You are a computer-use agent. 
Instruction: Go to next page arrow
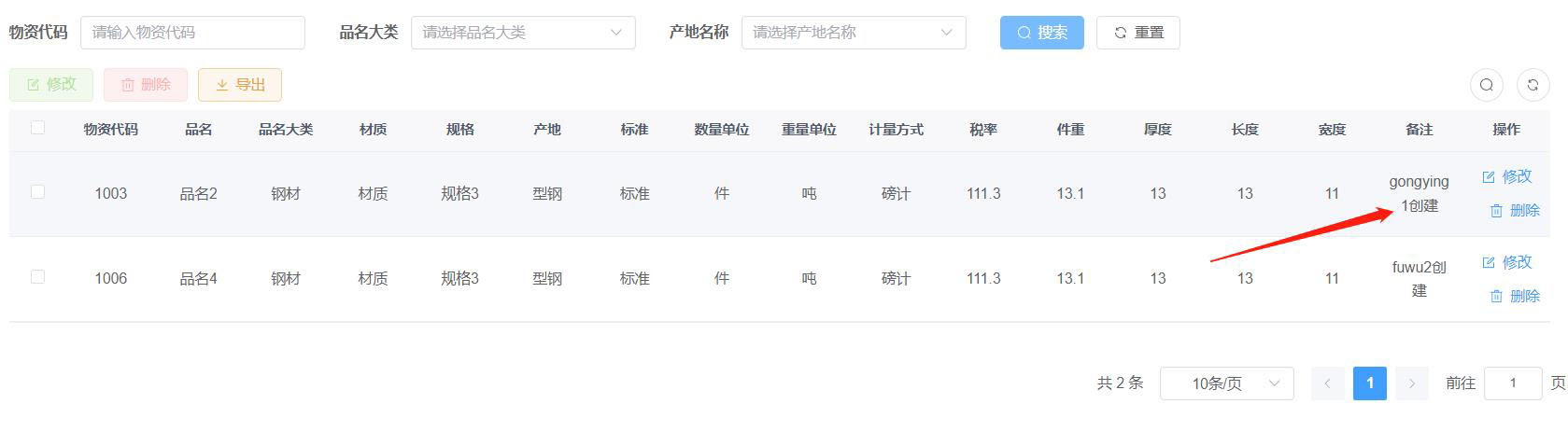pos(1411,383)
